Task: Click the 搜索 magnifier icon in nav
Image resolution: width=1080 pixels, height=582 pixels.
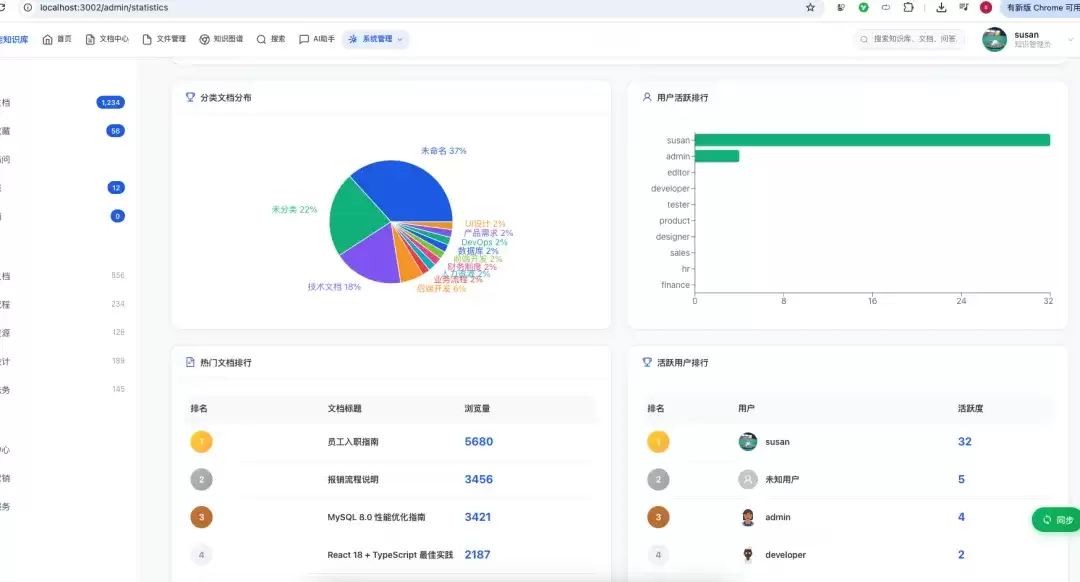Action: [261, 39]
